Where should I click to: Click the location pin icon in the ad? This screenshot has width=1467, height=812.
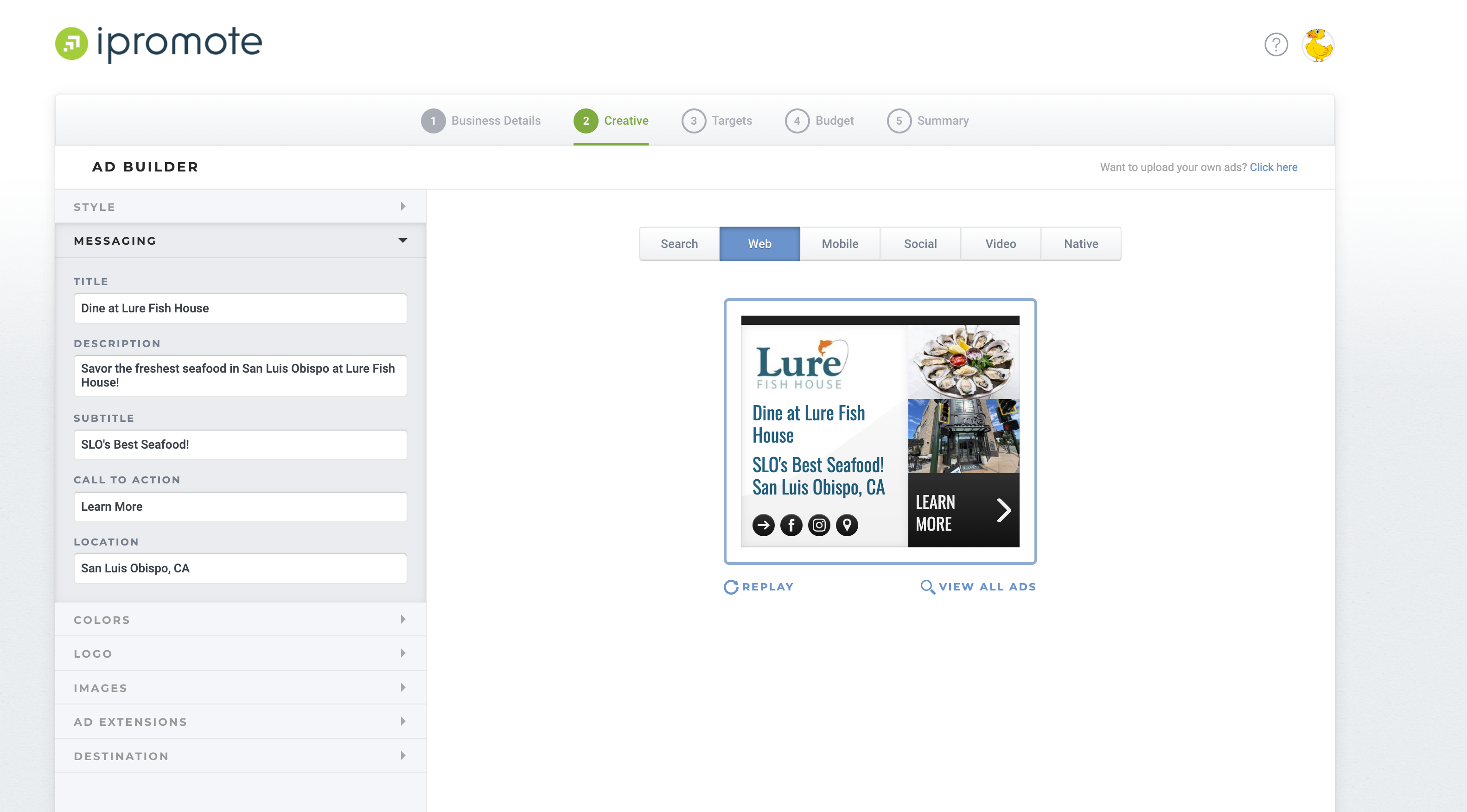(847, 525)
